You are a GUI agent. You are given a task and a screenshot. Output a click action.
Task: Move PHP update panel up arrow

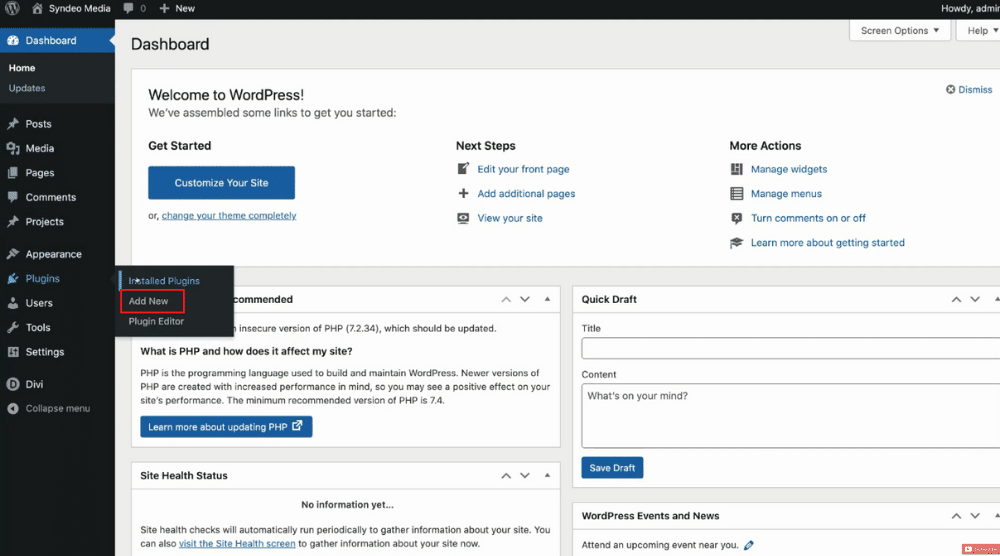pos(506,300)
